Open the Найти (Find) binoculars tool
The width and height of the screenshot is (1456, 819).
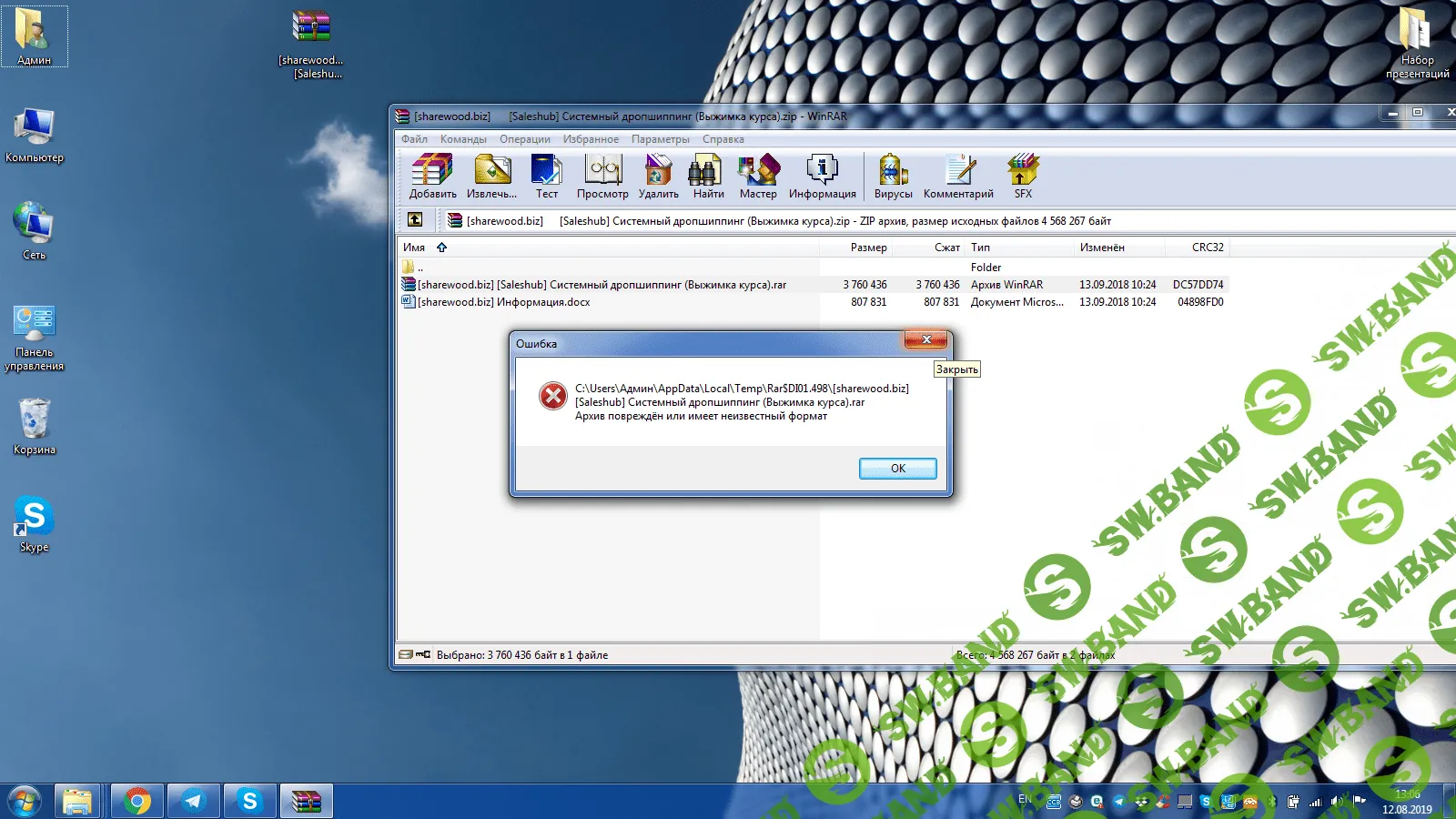click(x=708, y=176)
